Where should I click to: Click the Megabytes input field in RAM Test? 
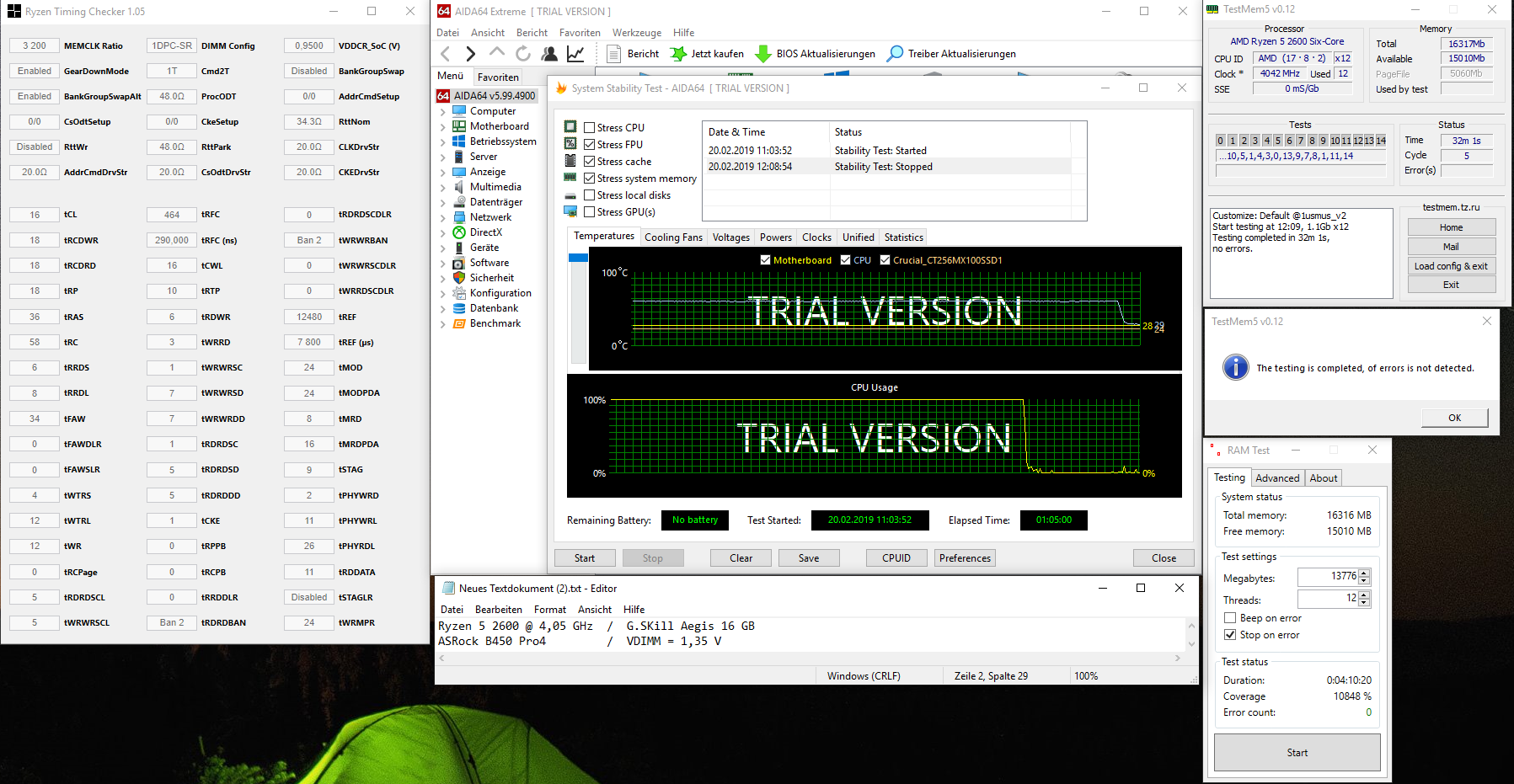[1328, 577]
